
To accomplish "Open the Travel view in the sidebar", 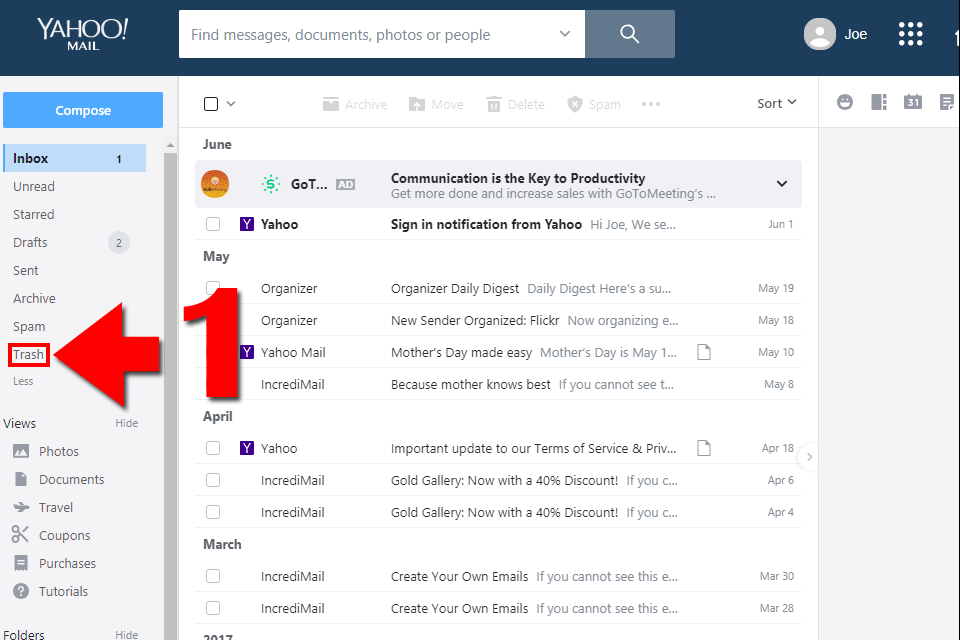I will (x=56, y=507).
